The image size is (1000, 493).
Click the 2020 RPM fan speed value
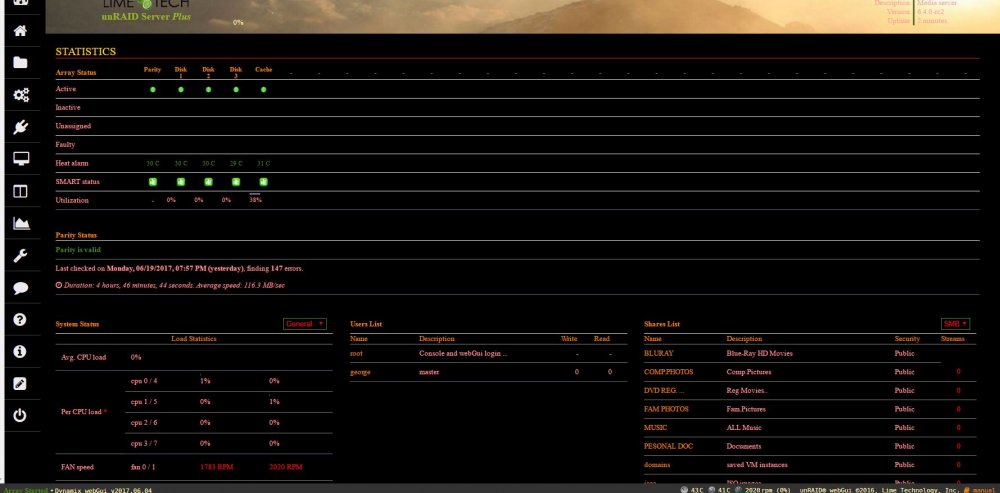pyautogui.click(x=286, y=467)
